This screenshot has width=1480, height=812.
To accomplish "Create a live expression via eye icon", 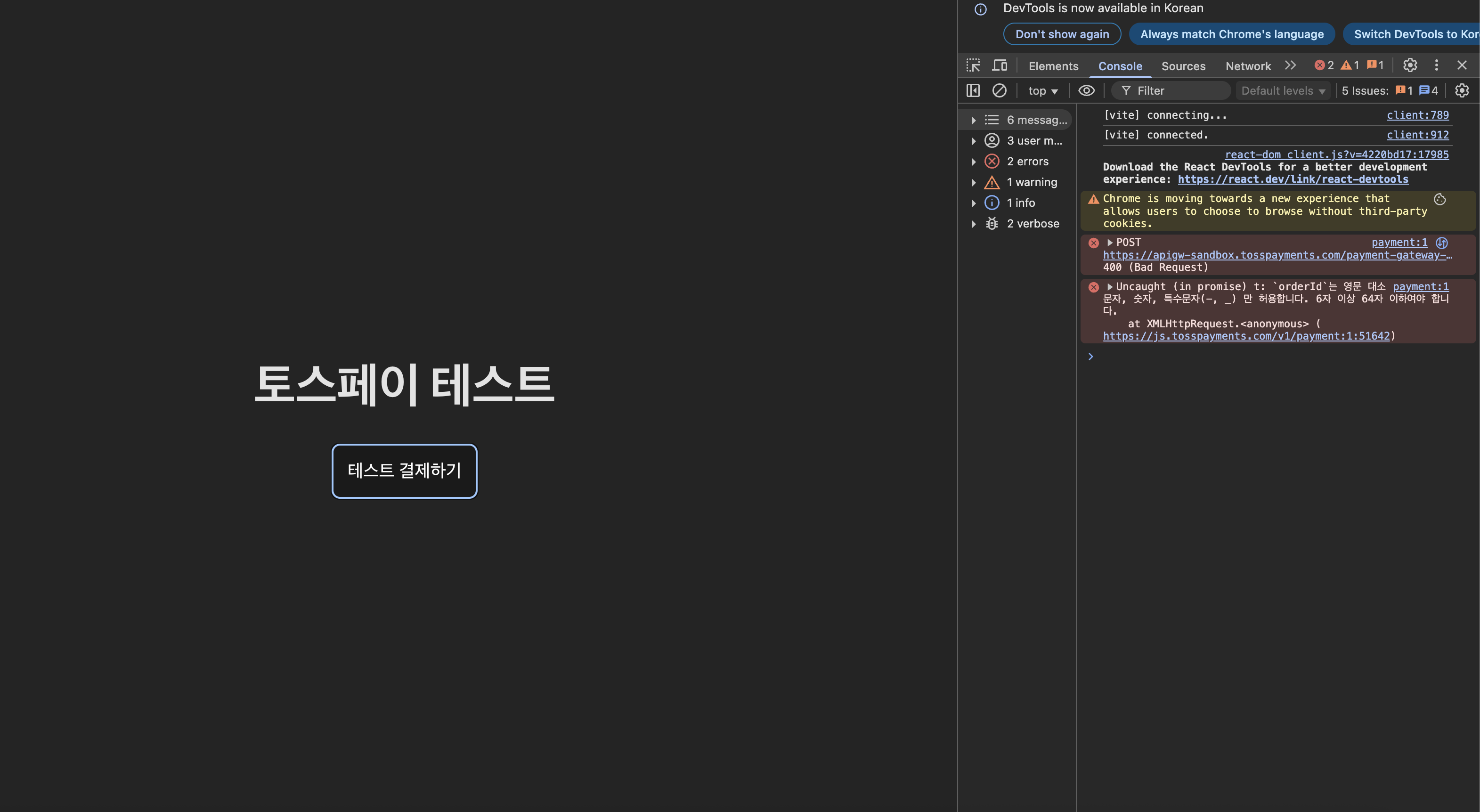I will click(1086, 91).
